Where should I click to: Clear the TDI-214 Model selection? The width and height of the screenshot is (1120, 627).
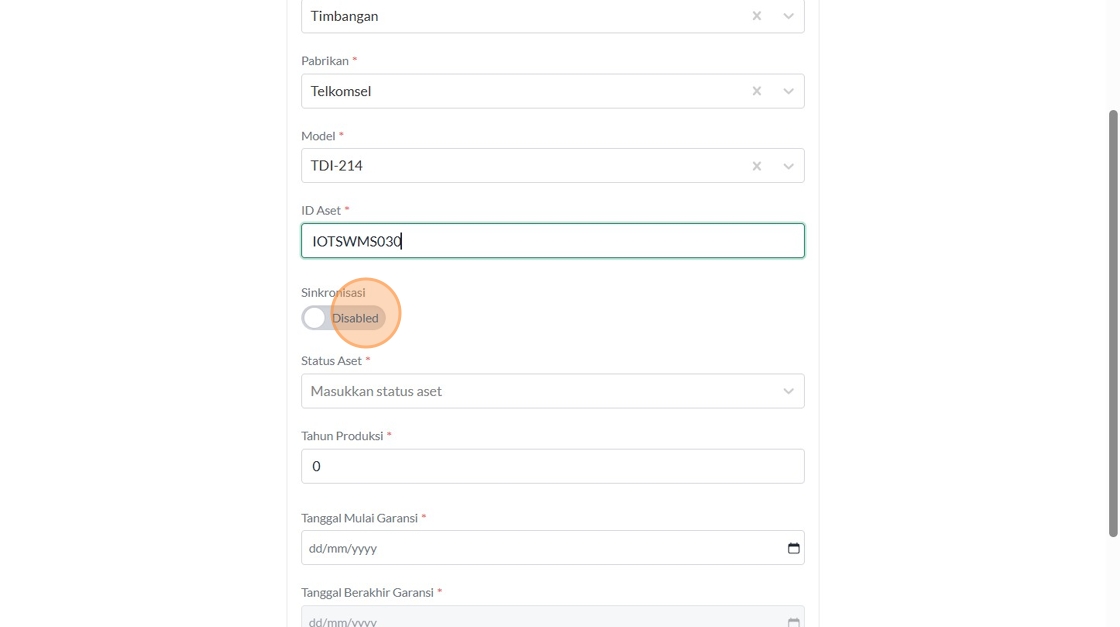(x=757, y=166)
